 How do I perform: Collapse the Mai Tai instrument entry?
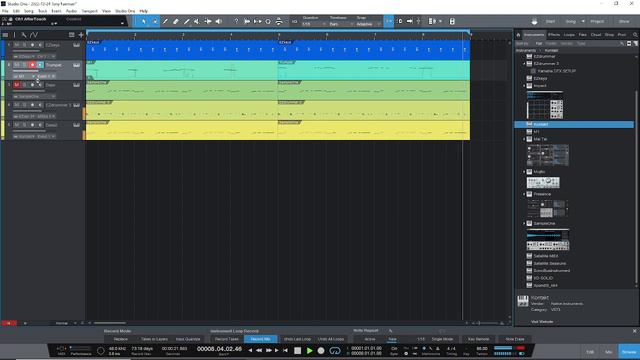(524, 139)
